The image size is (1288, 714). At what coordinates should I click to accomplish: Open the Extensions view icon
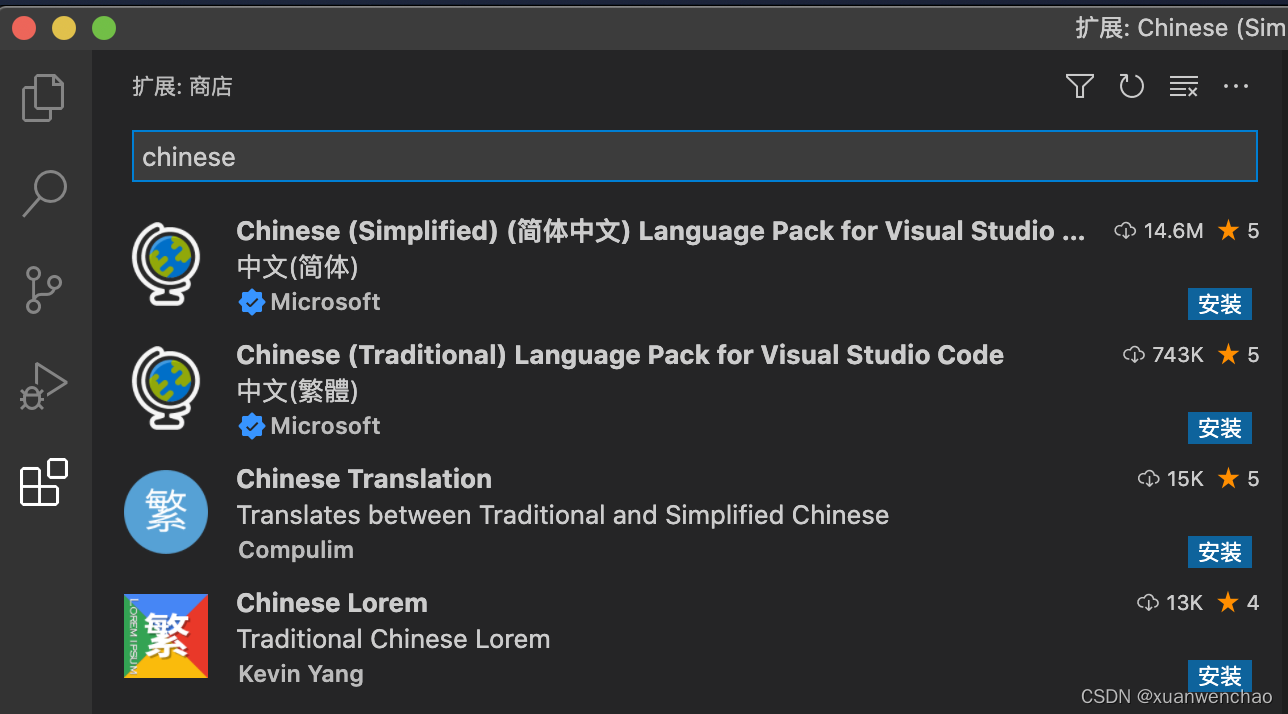coord(43,482)
